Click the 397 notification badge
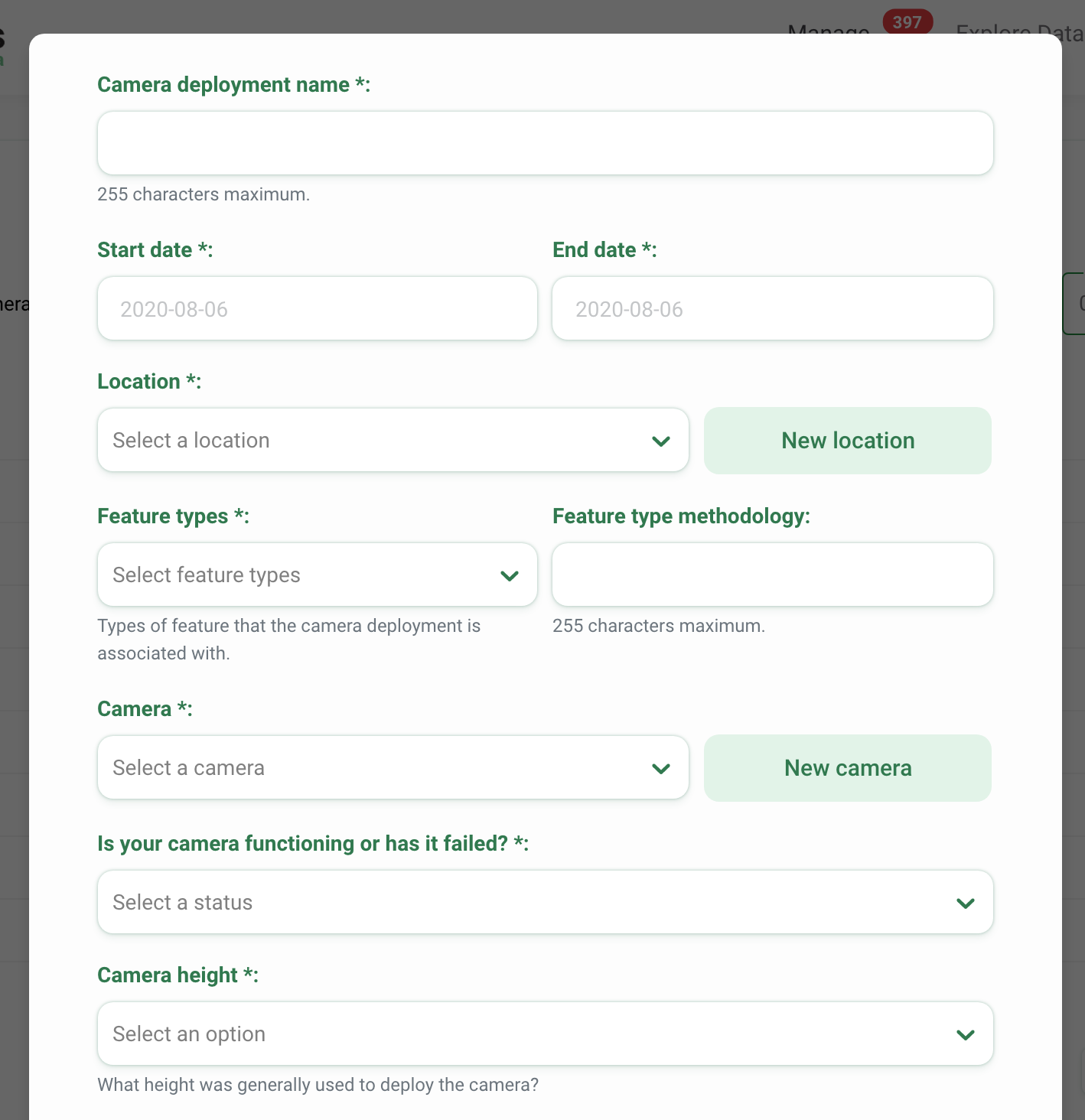 point(907,22)
